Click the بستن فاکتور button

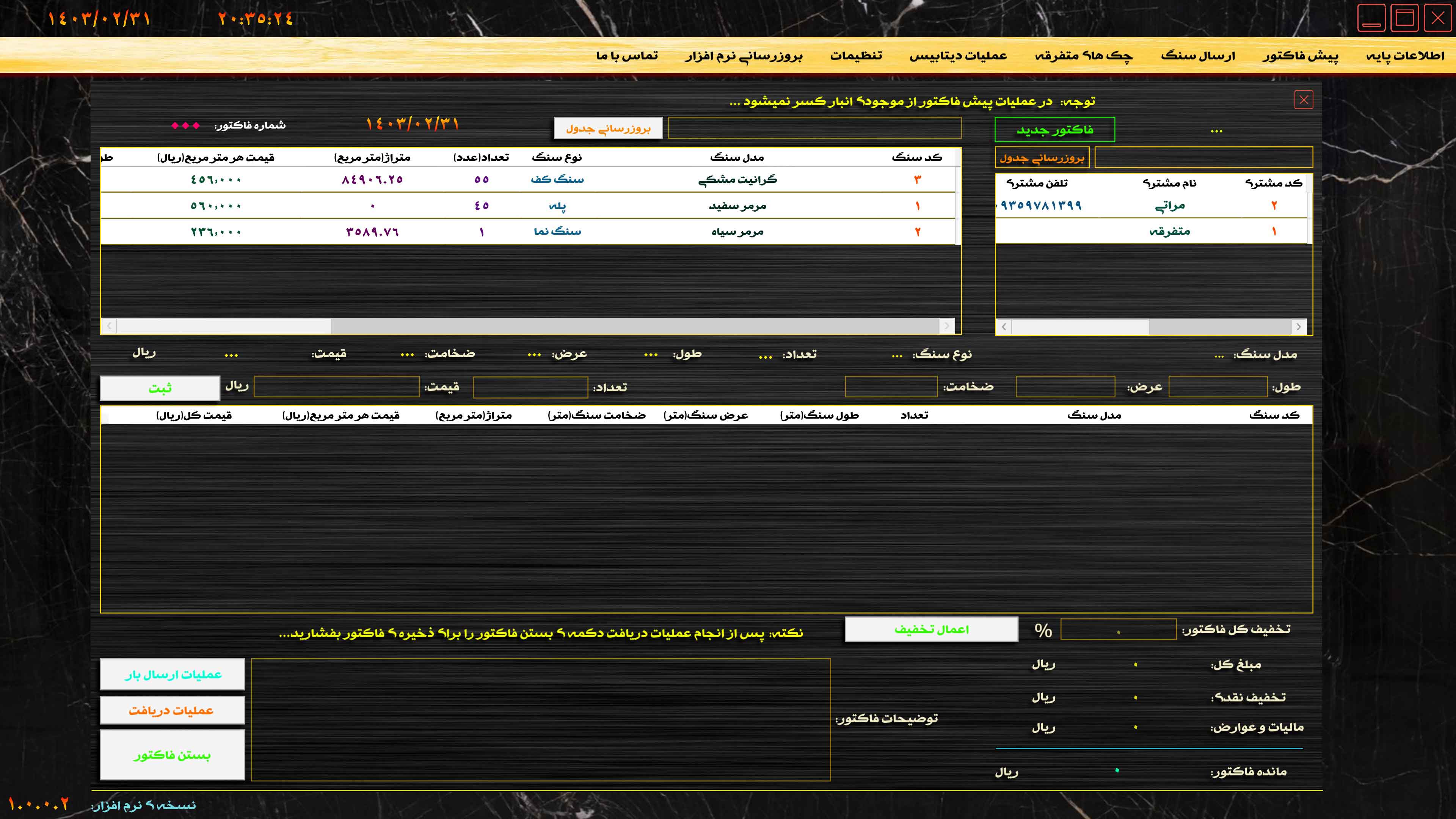tap(172, 755)
